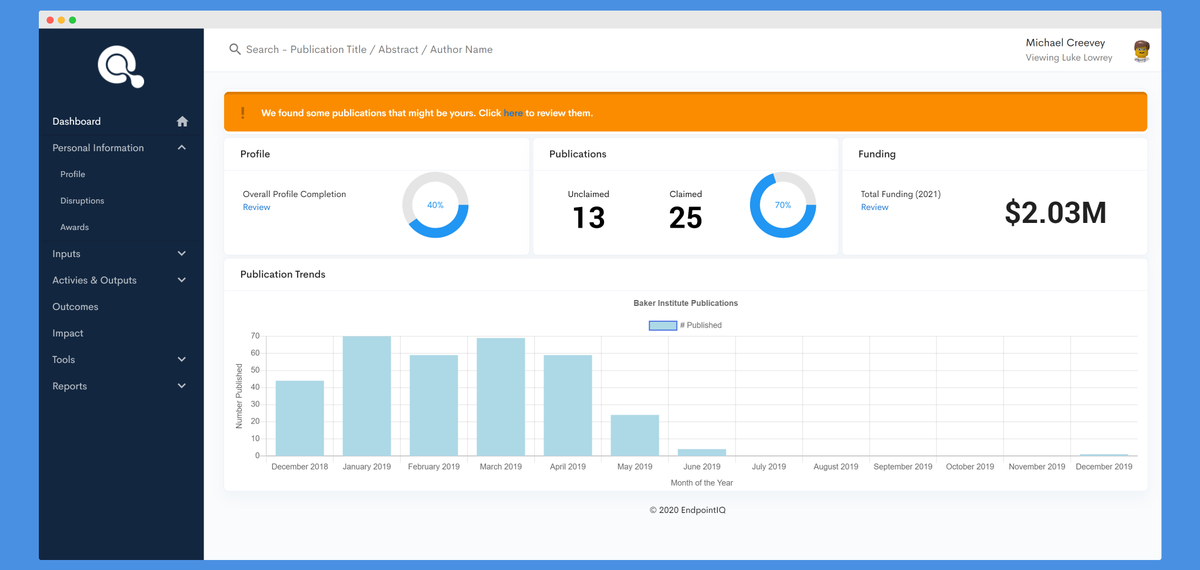This screenshot has width=1200, height=570.
Task: Click the warning exclamation icon in the orange banner
Action: tap(242, 113)
